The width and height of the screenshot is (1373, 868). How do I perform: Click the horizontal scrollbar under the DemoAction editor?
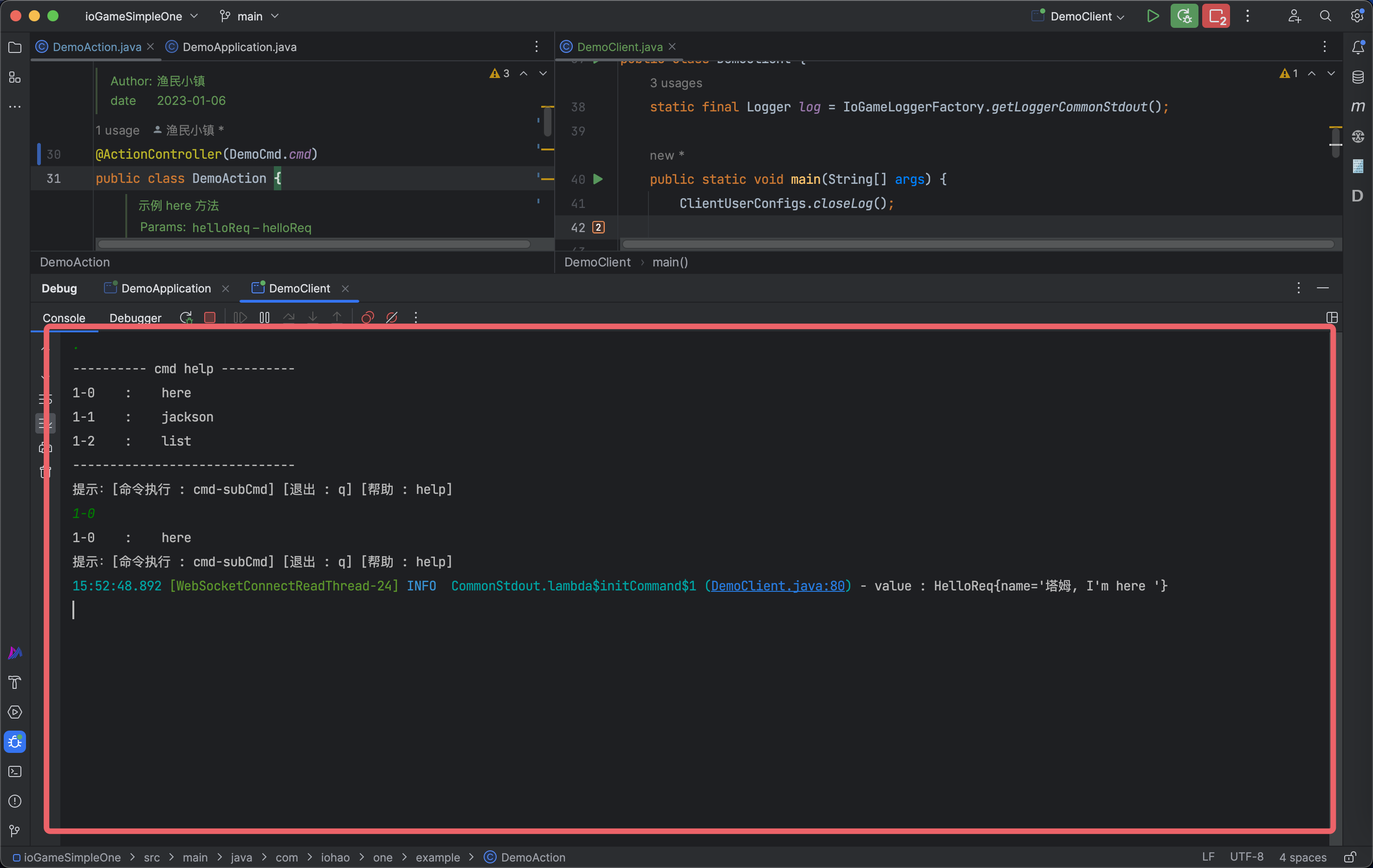tap(314, 244)
